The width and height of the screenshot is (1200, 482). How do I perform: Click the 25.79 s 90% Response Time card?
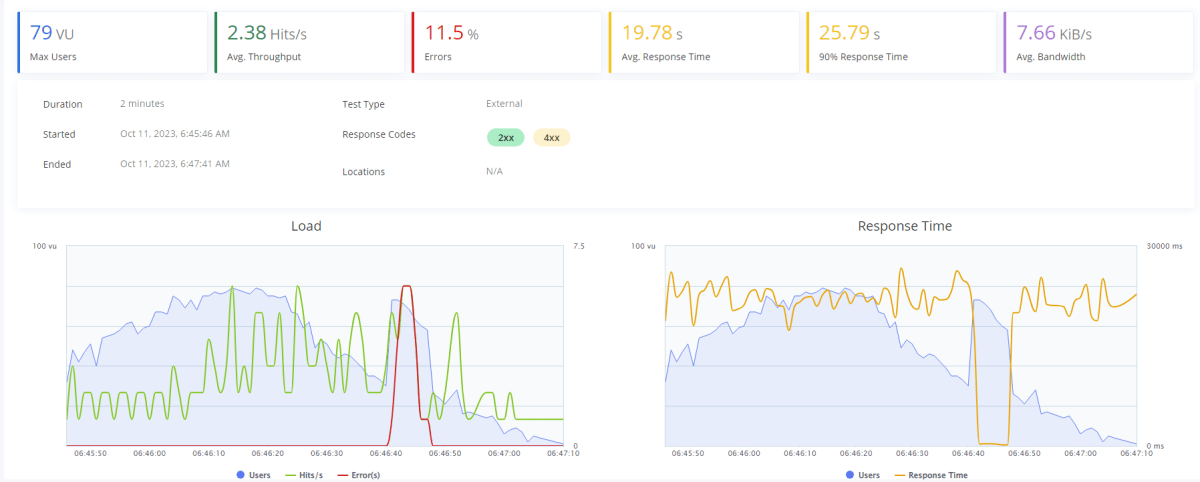(901, 43)
